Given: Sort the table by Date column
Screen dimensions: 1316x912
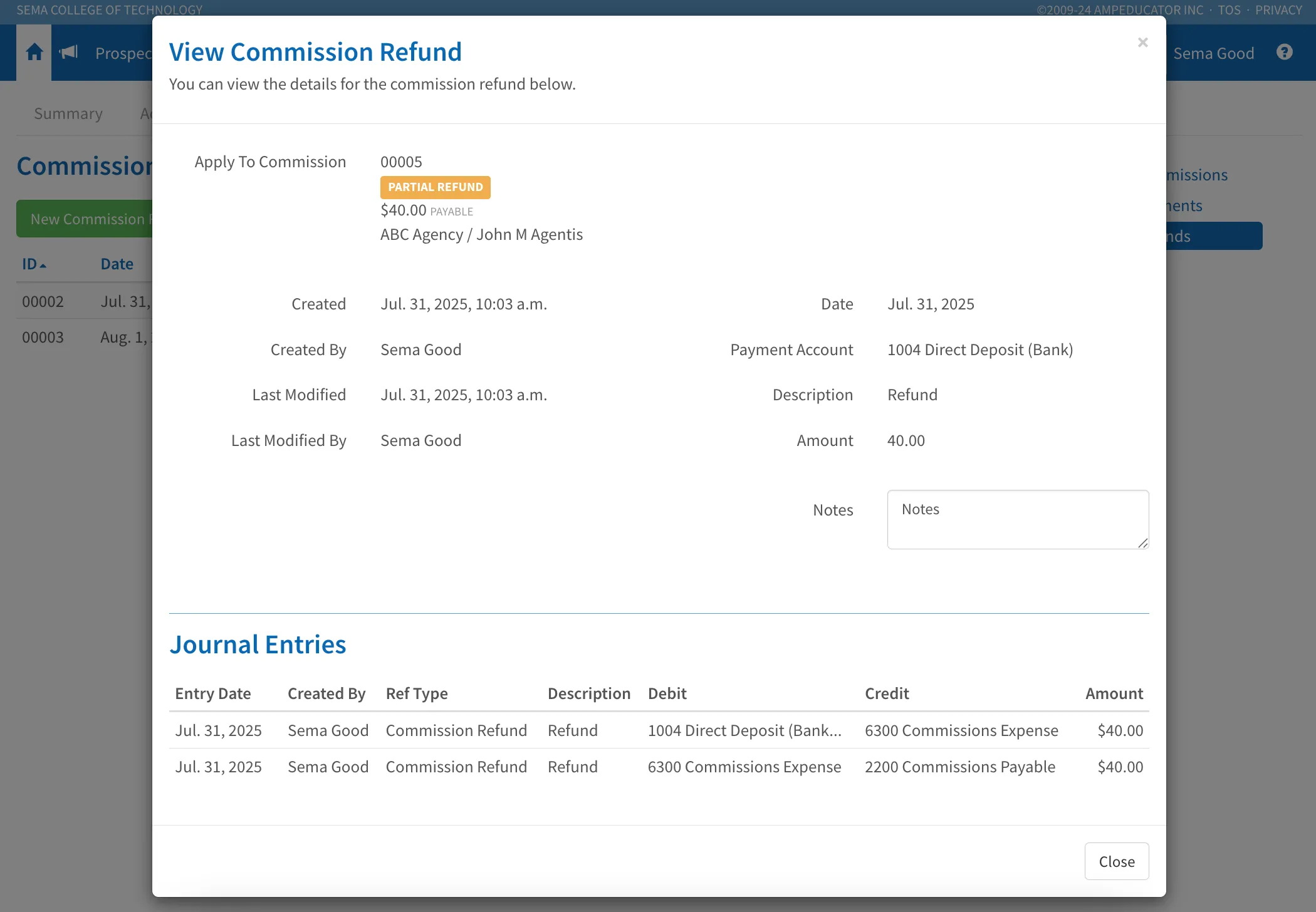Looking at the screenshot, I should pos(117,264).
